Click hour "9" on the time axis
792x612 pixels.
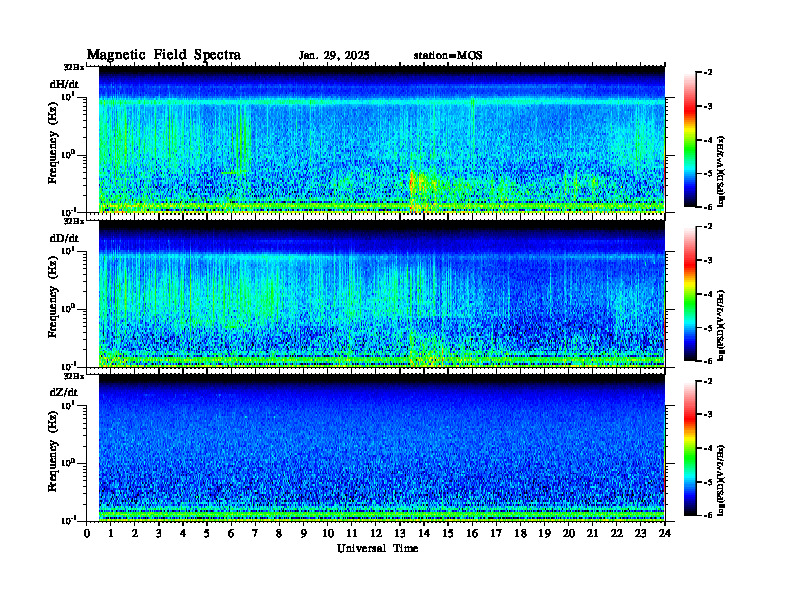(304, 534)
